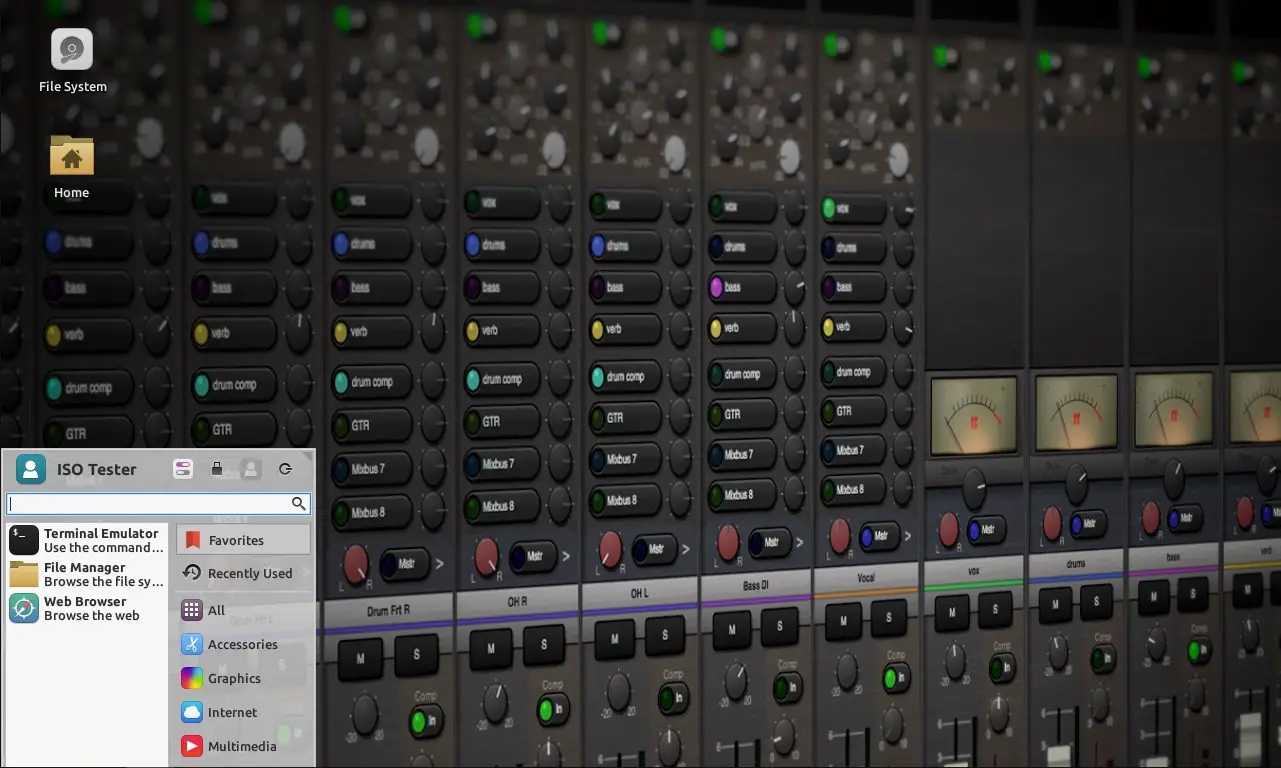Open Settings Manager from the menu header

click(x=183, y=469)
